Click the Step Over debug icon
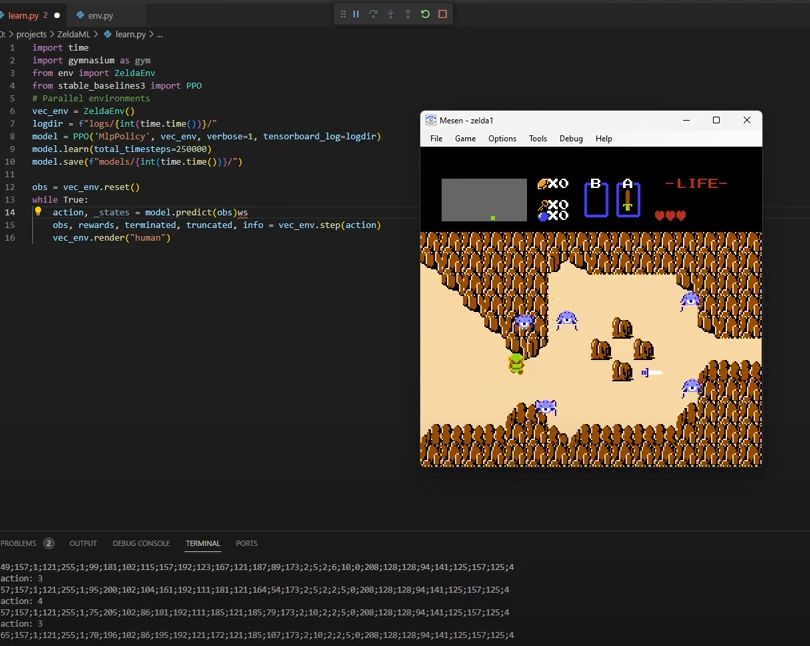 point(373,14)
